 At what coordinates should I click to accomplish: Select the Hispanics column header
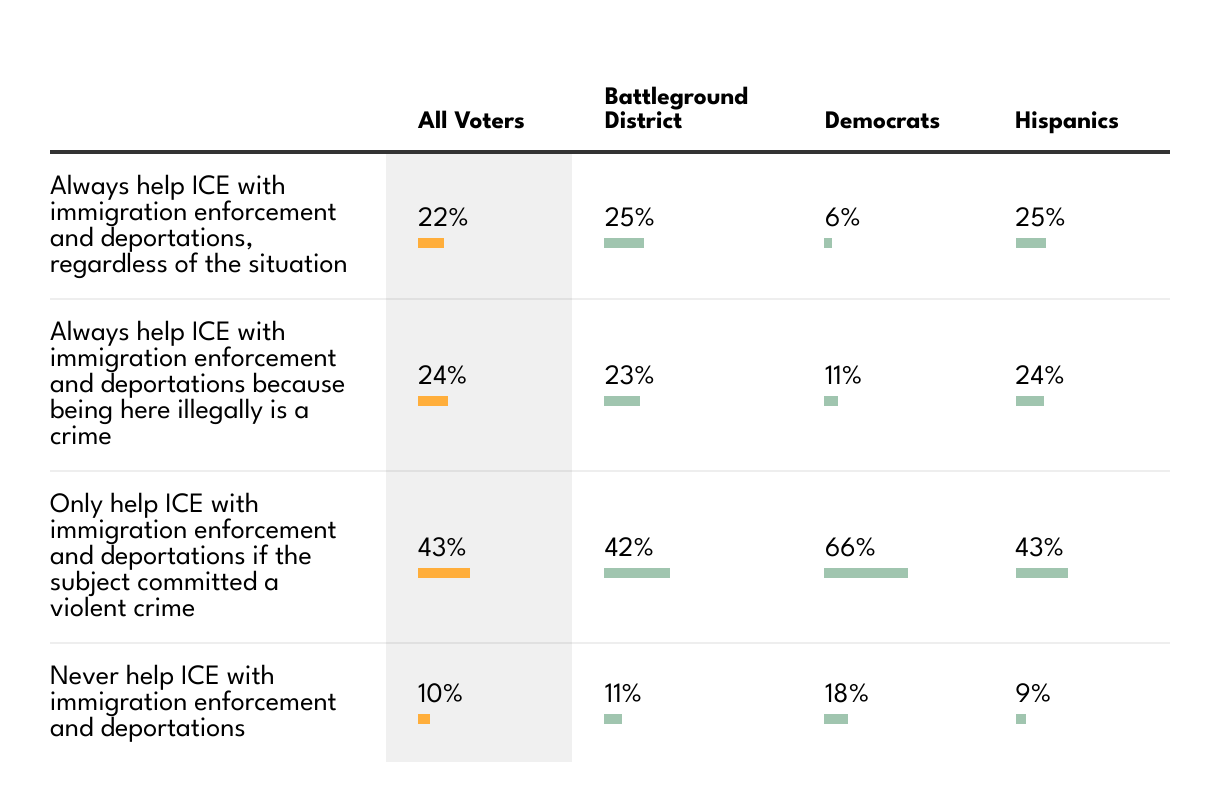pyautogui.click(x=1066, y=121)
